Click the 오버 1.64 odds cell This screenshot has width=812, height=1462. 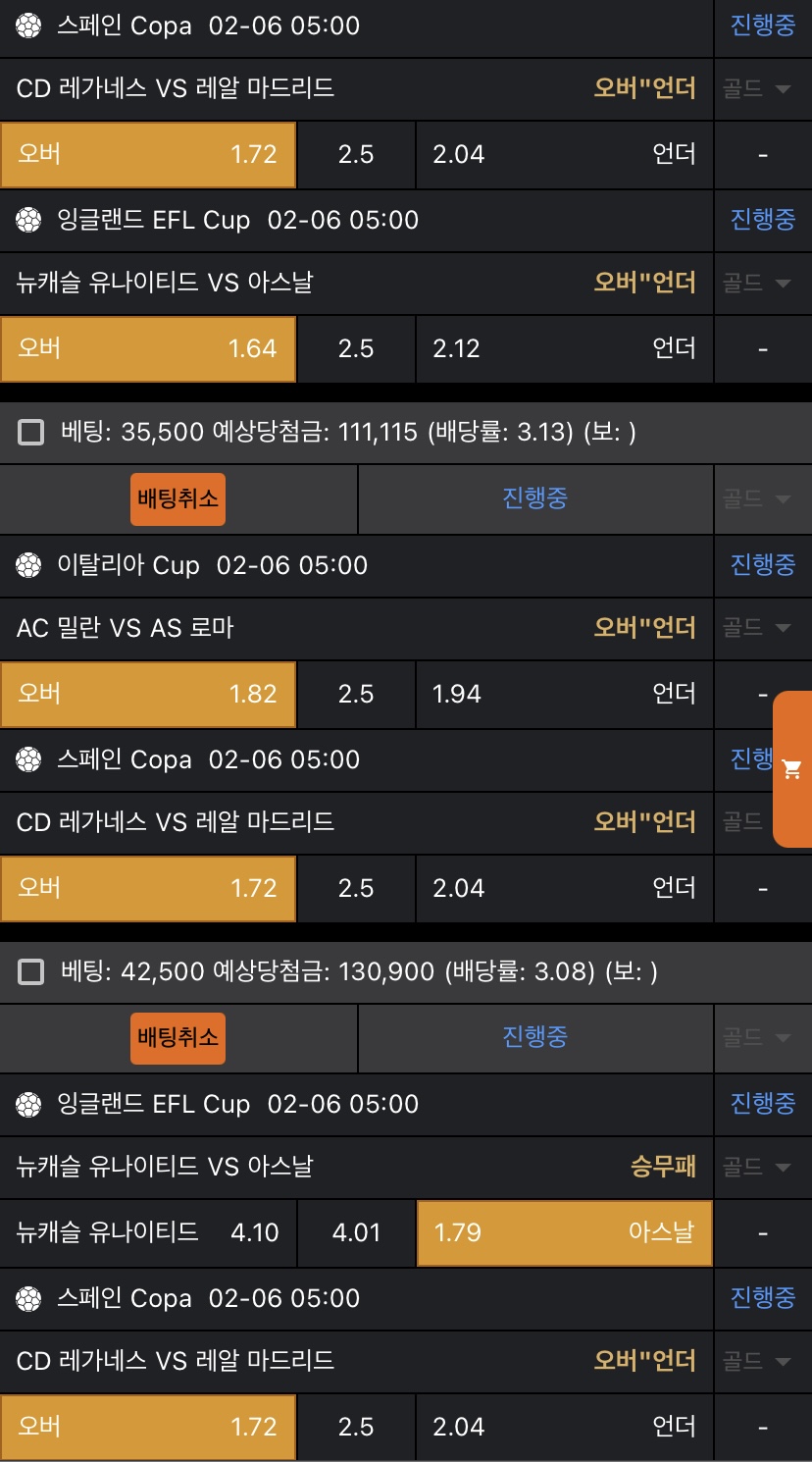(x=147, y=348)
